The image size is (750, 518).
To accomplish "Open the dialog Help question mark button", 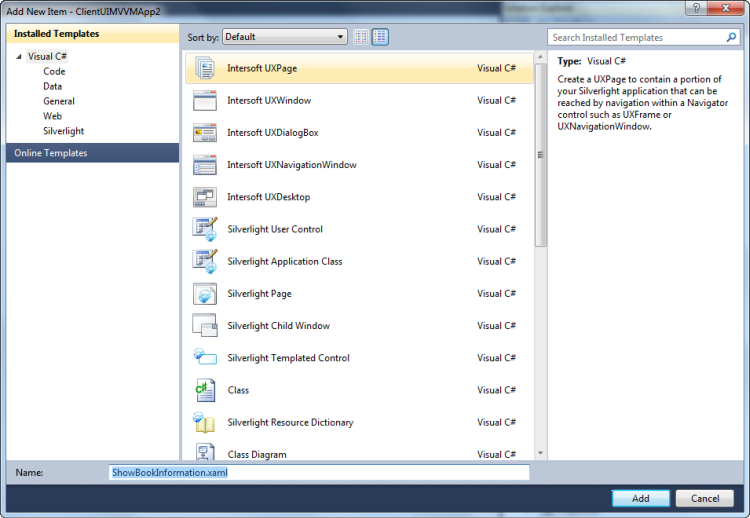I will tap(696, 8).
